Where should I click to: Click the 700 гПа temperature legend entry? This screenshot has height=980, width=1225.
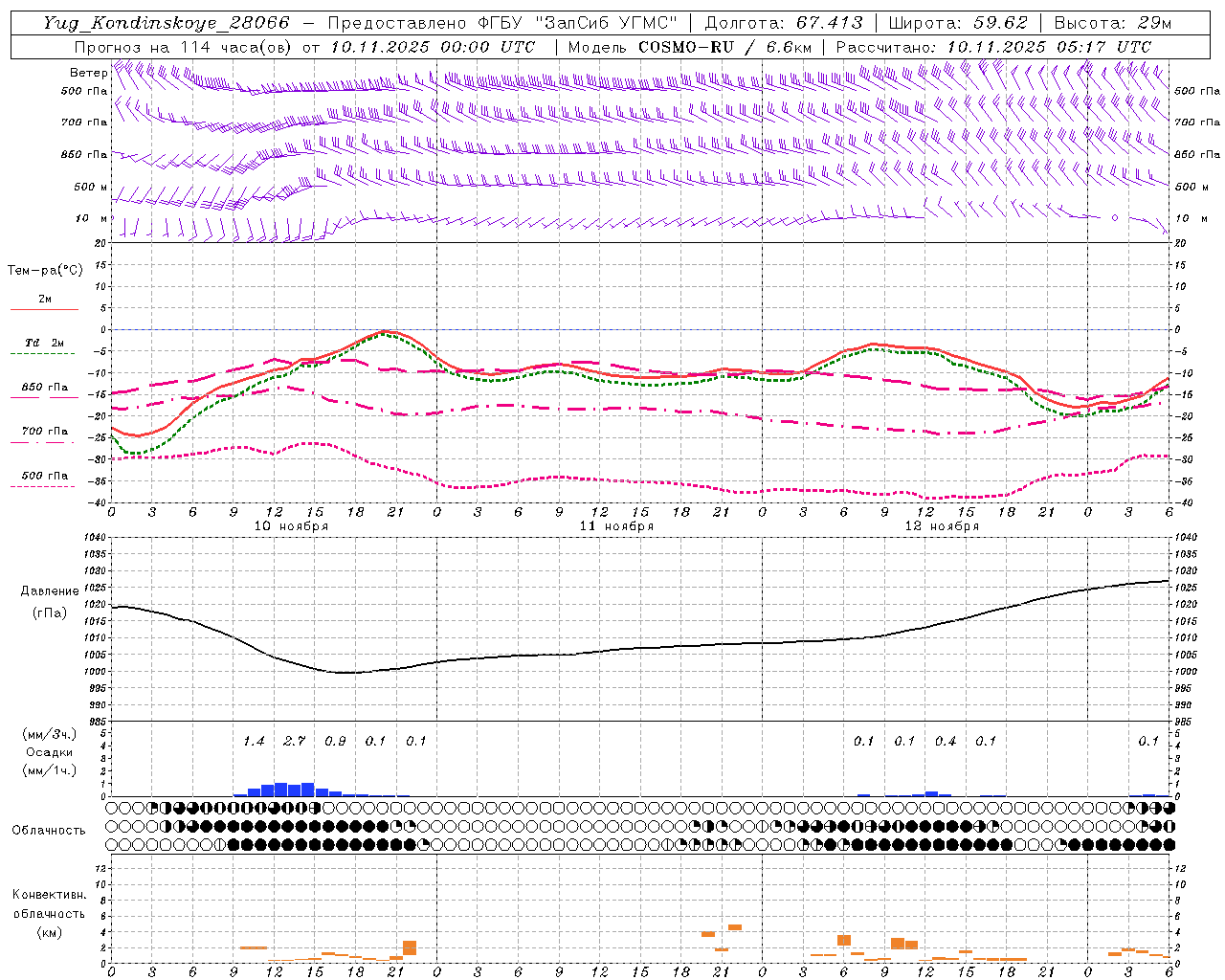click(x=45, y=432)
